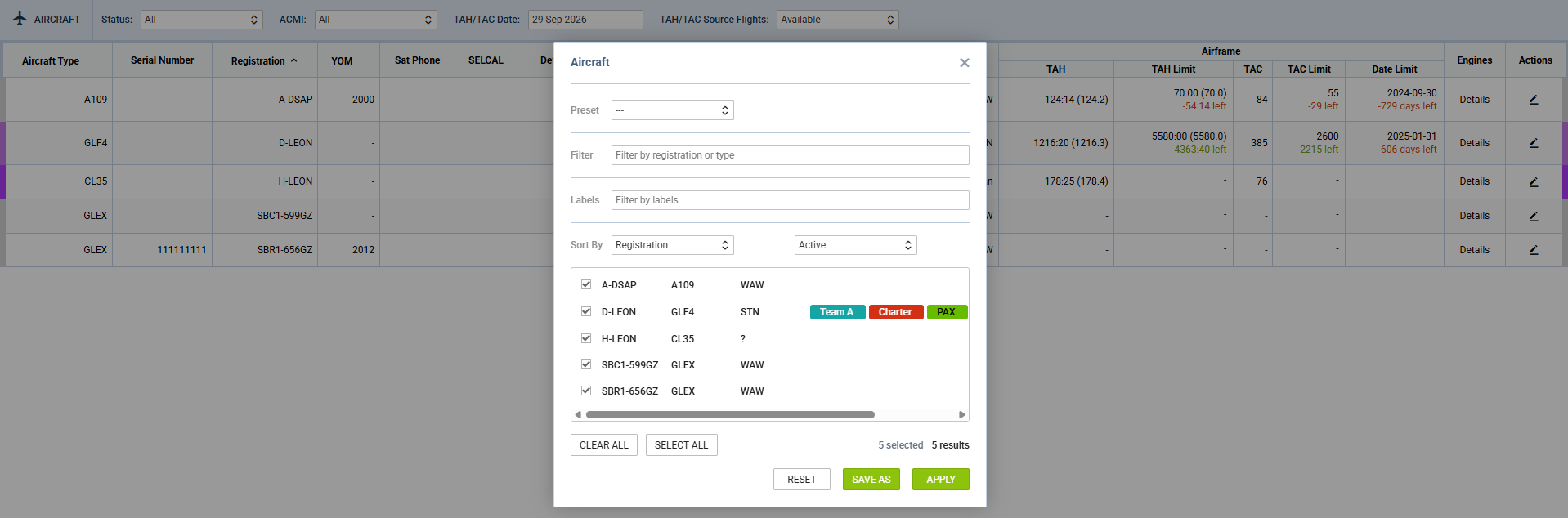The width and height of the screenshot is (1568, 518).
Task: Sort by Registration column arrow icon
Action: pyautogui.click(x=294, y=60)
